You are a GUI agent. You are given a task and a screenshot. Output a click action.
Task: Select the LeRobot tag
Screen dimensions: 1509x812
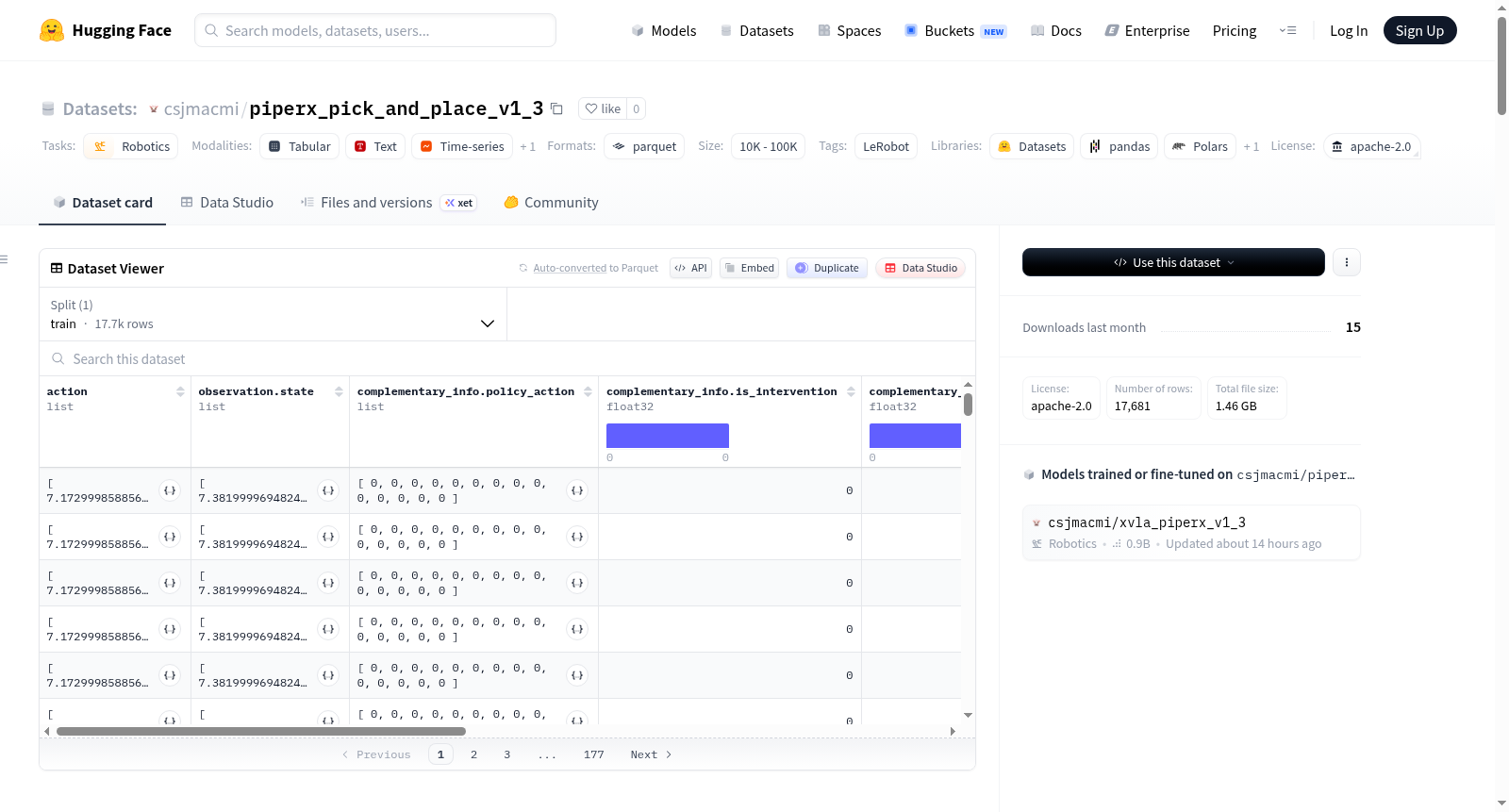886,146
